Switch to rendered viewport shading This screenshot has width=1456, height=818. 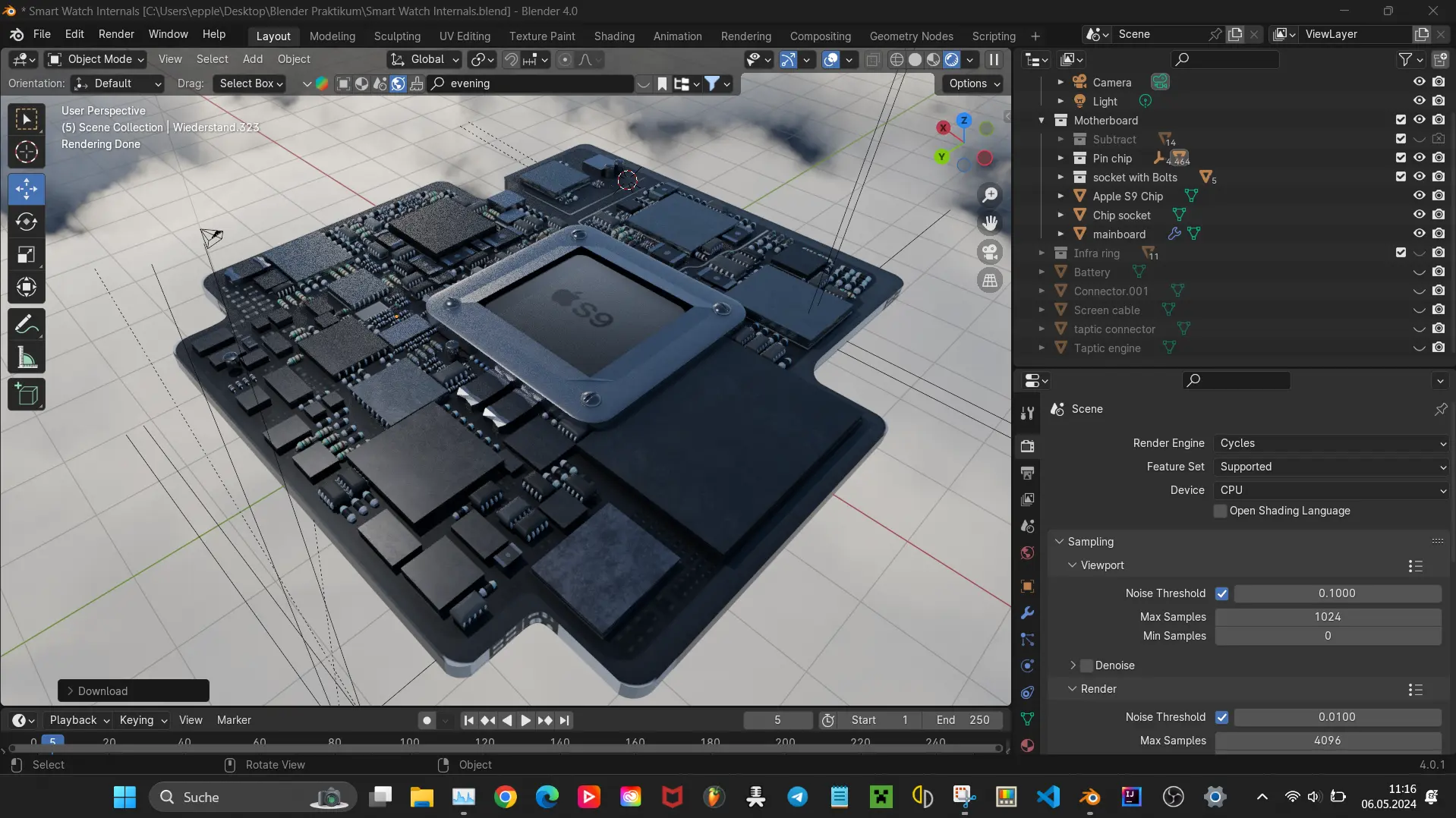[952, 60]
